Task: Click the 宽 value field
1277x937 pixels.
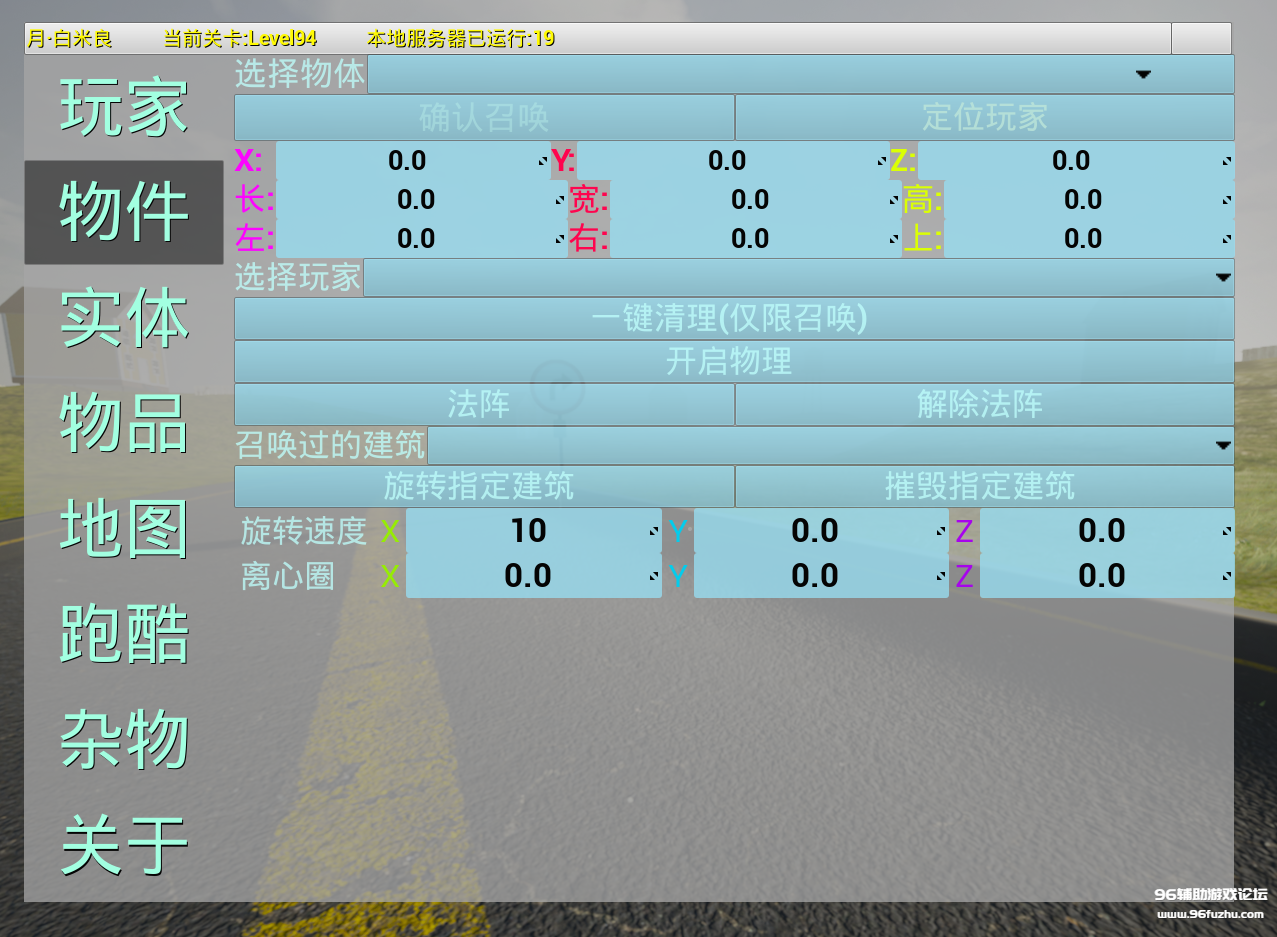Action: coord(755,200)
